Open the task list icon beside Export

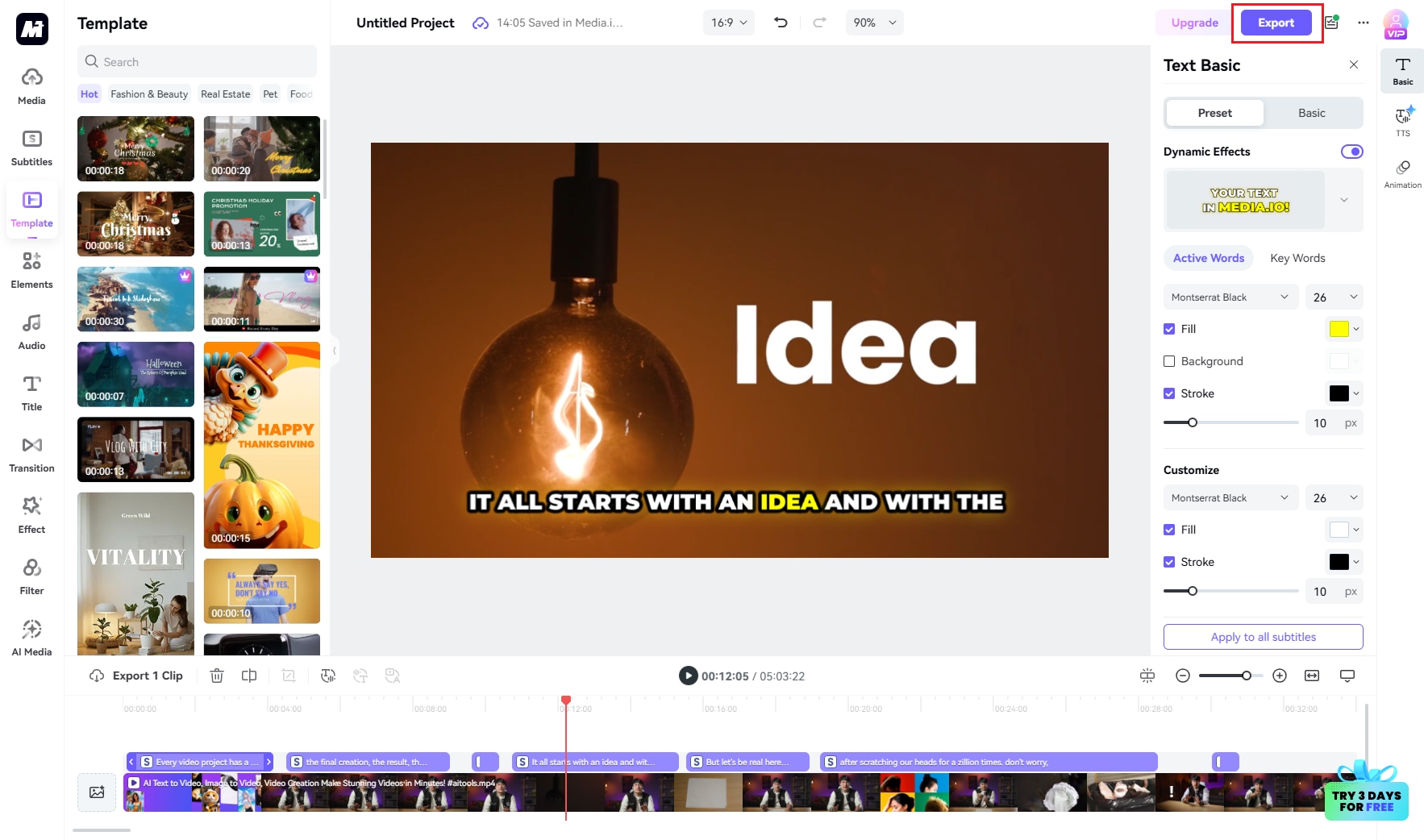pyautogui.click(x=1332, y=23)
